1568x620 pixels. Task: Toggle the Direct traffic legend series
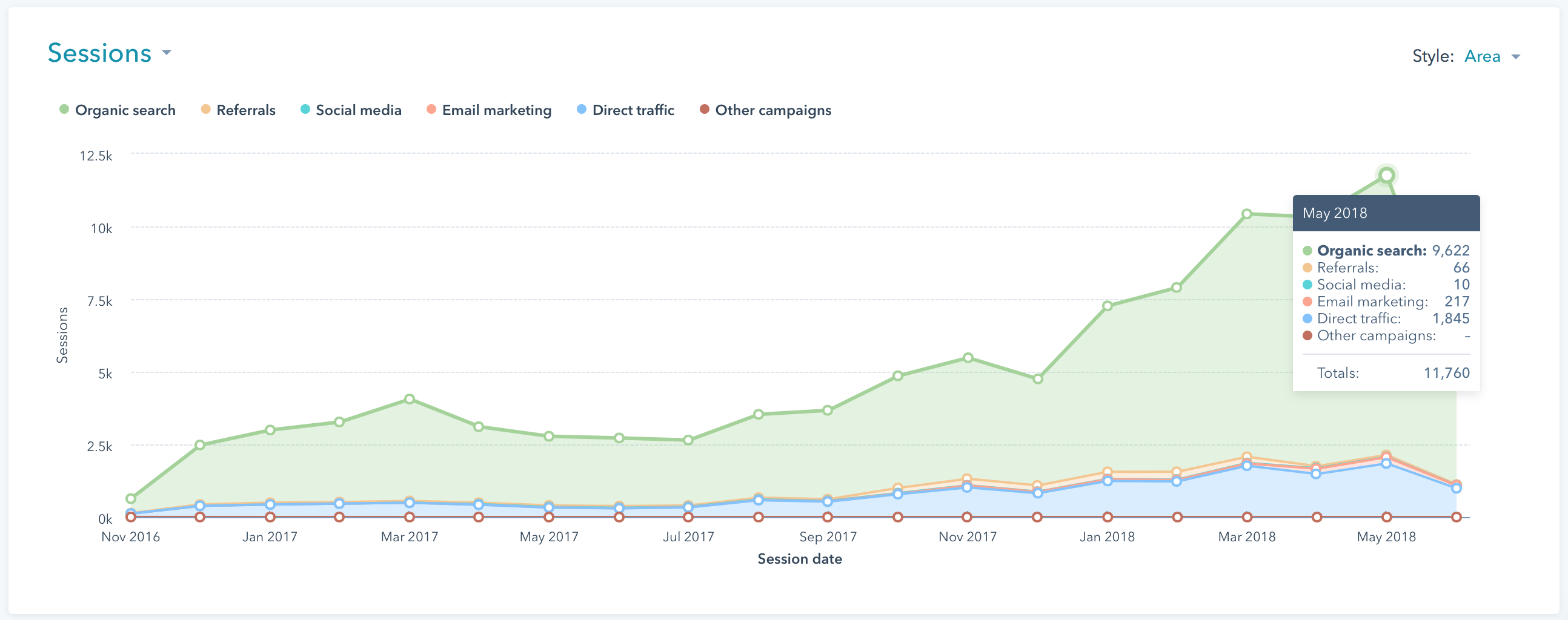coord(625,110)
